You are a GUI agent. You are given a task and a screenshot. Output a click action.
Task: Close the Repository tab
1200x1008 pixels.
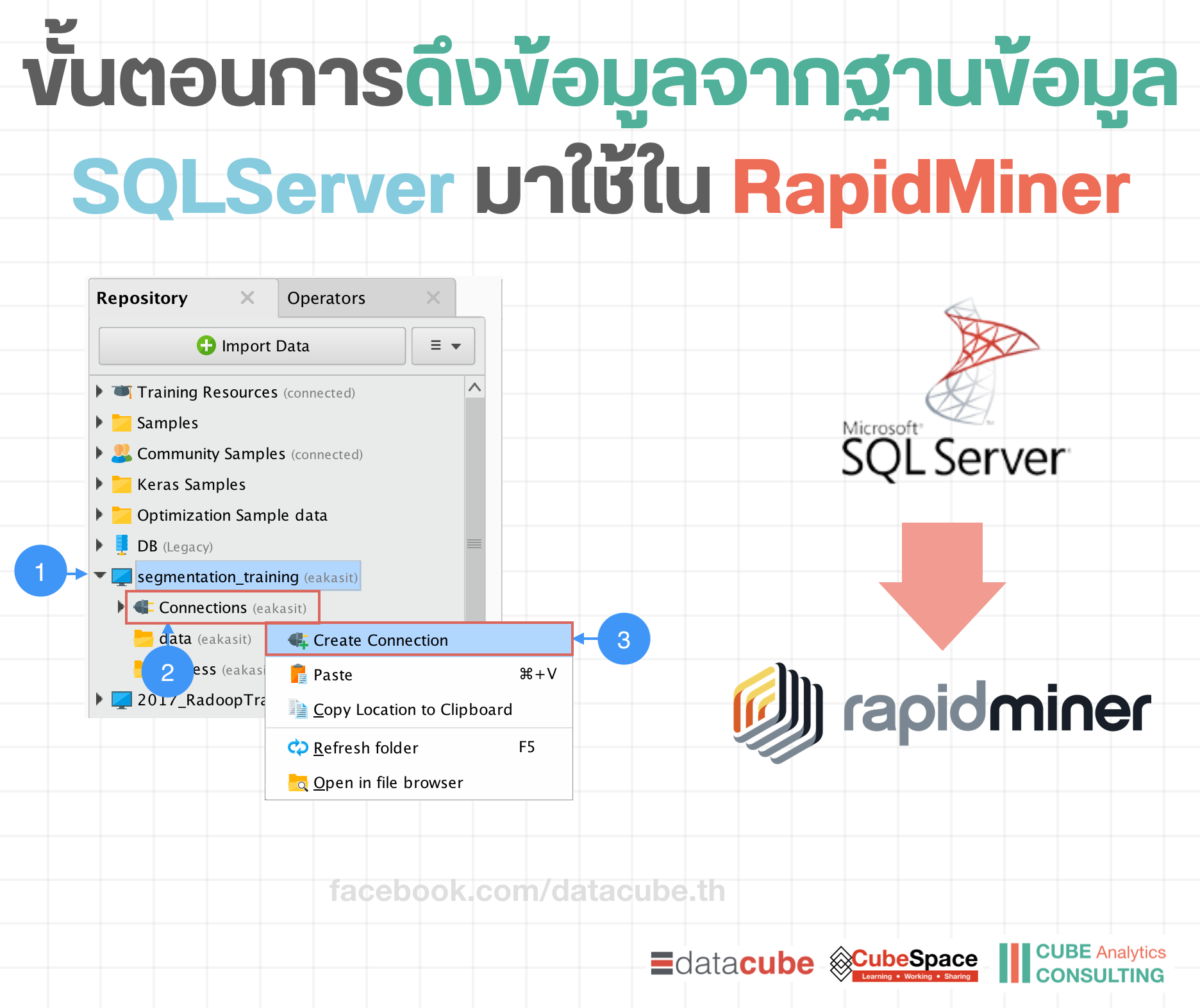(x=247, y=298)
